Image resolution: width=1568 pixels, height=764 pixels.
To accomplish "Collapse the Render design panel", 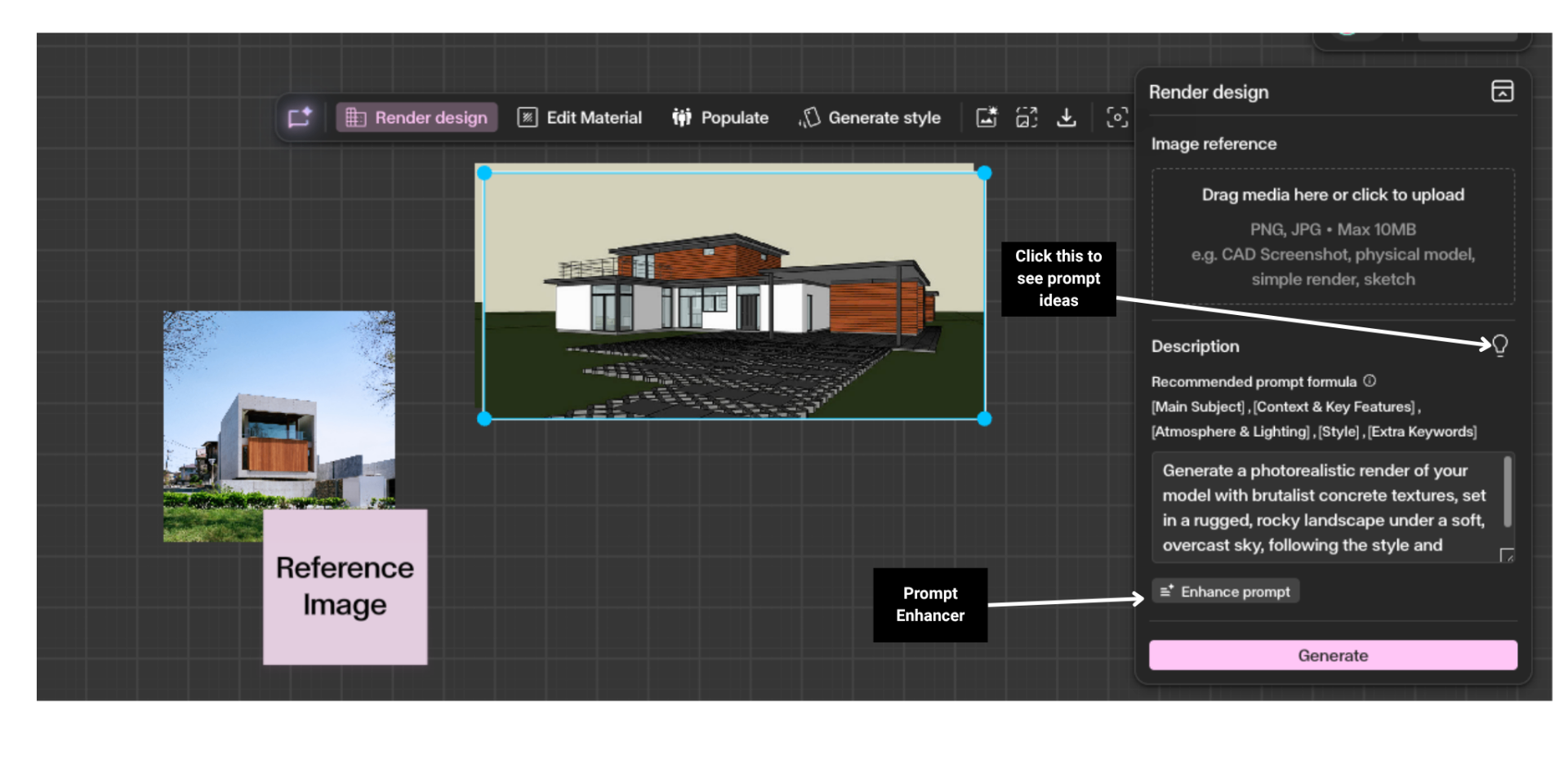I will 1502,91.
